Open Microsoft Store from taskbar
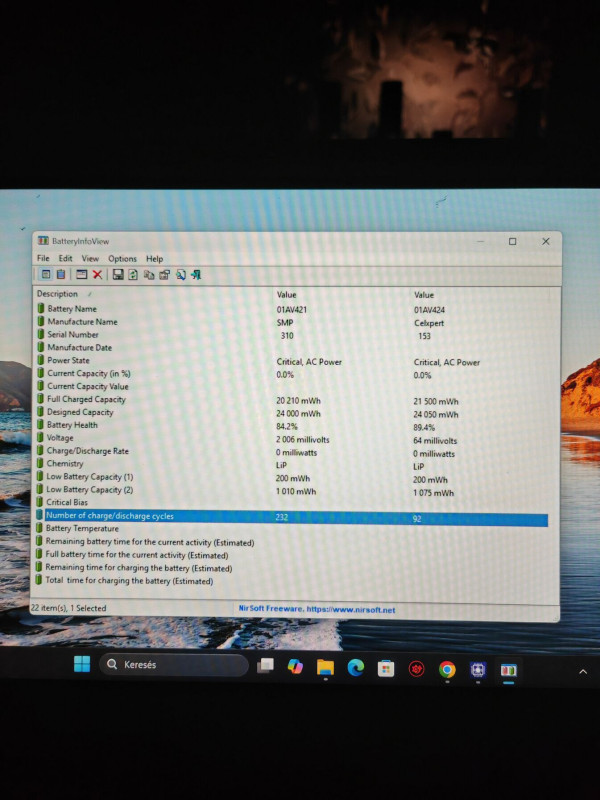600x800 pixels. [386, 668]
